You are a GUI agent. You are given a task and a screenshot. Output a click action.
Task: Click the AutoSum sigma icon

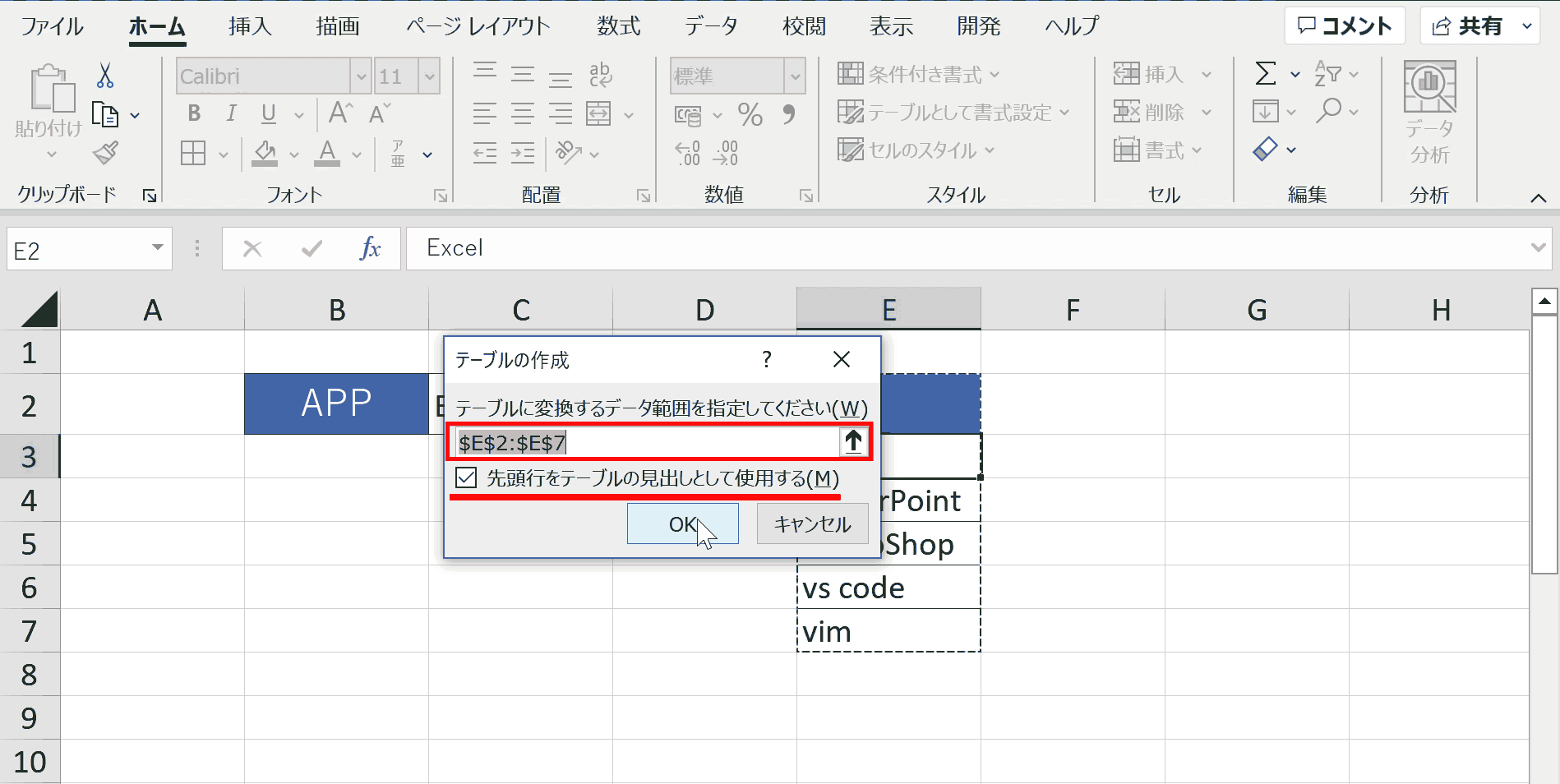pyautogui.click(x=1266, y=74)
